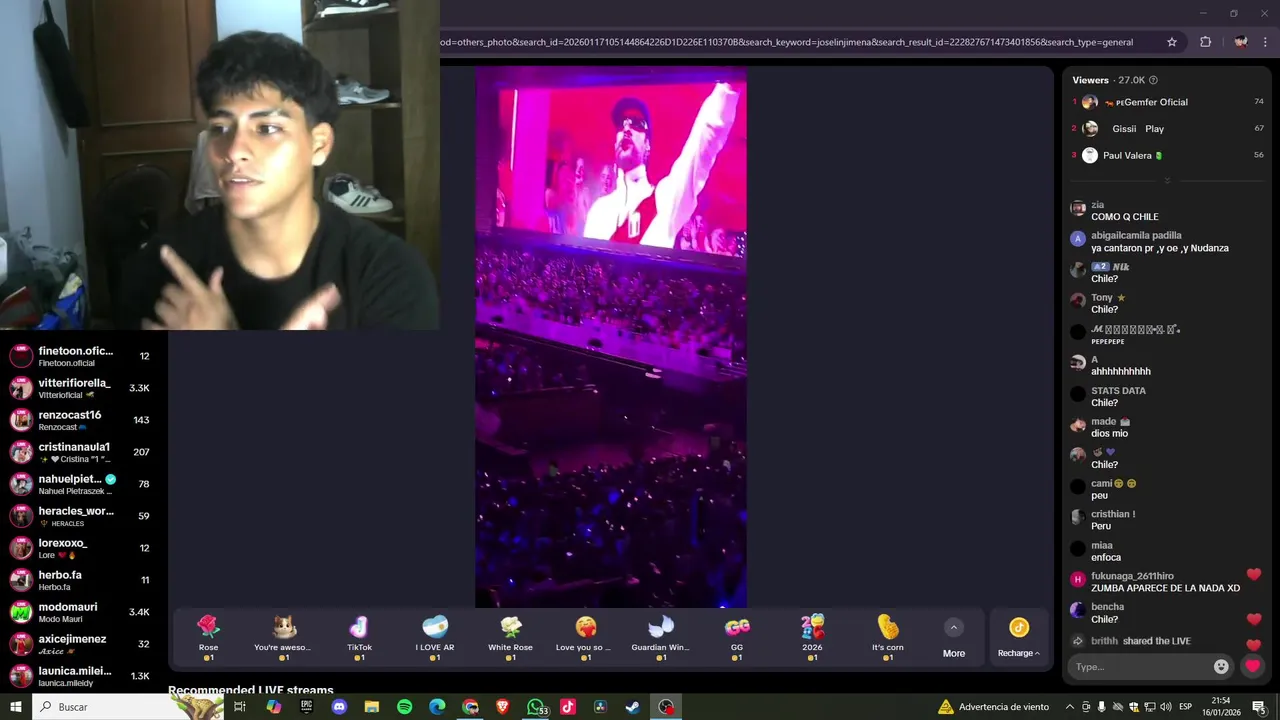Open volume control in system tray
The height and width of the screenshot is (720, 1280).
(x=1165, y=707)
